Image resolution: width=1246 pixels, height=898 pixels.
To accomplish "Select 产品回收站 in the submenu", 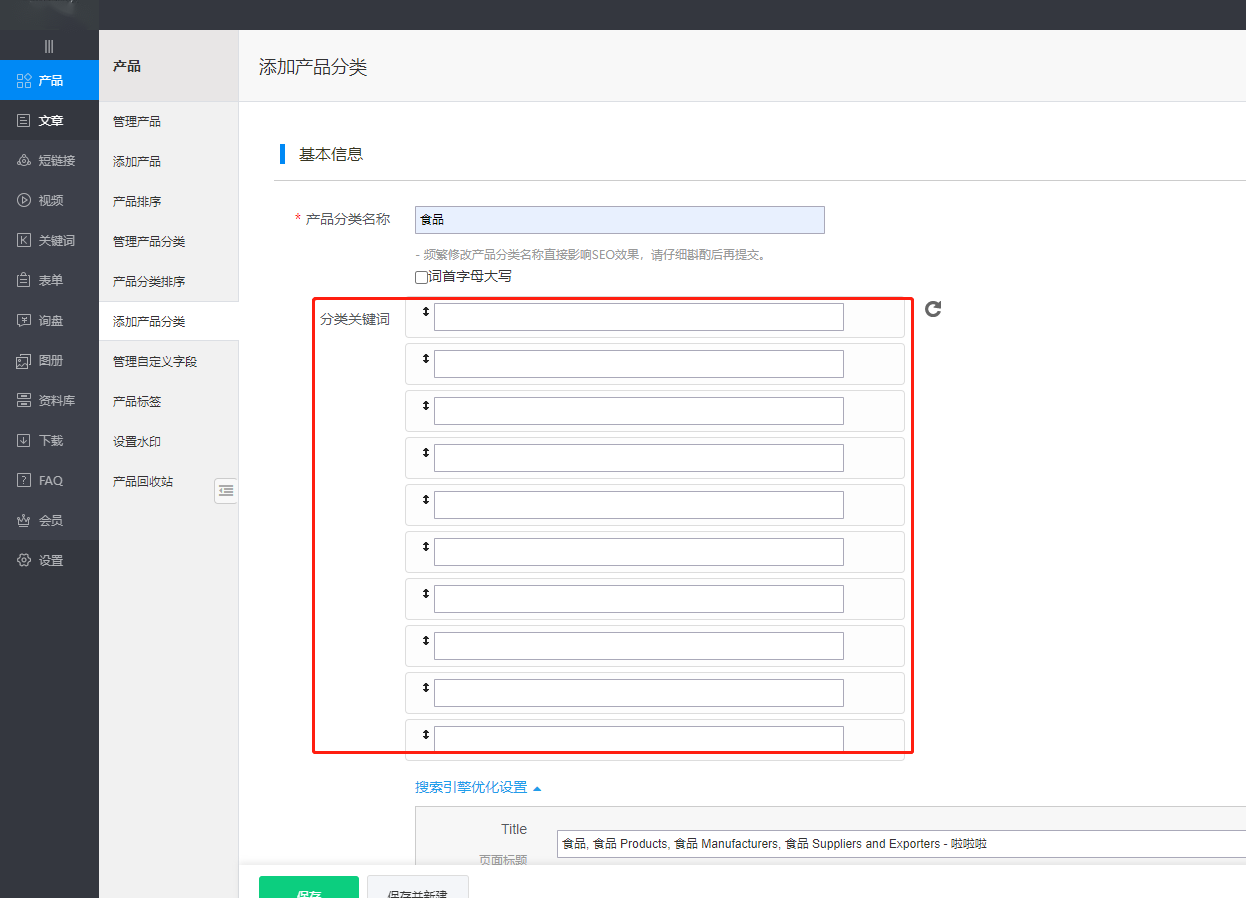I will click(x=143, y=481).
